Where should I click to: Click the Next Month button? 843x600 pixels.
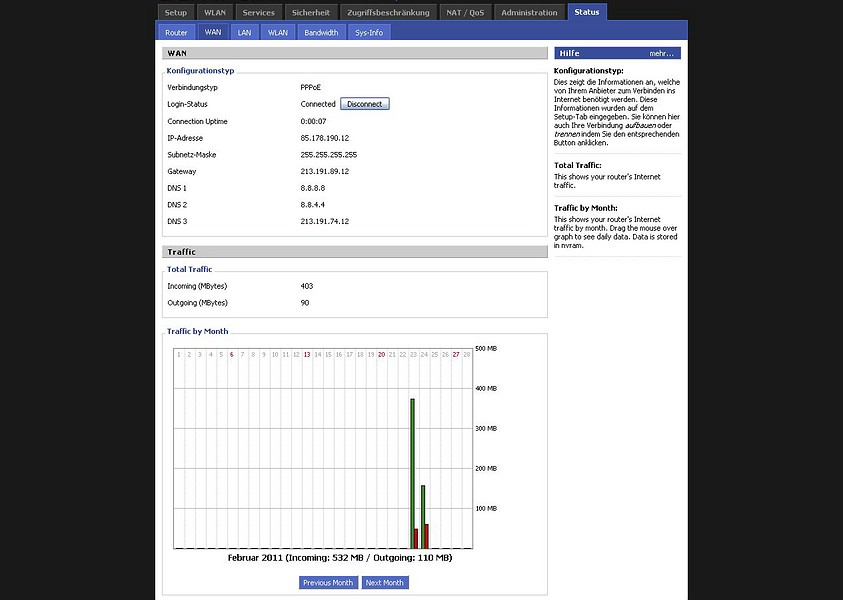click(385, 582)
